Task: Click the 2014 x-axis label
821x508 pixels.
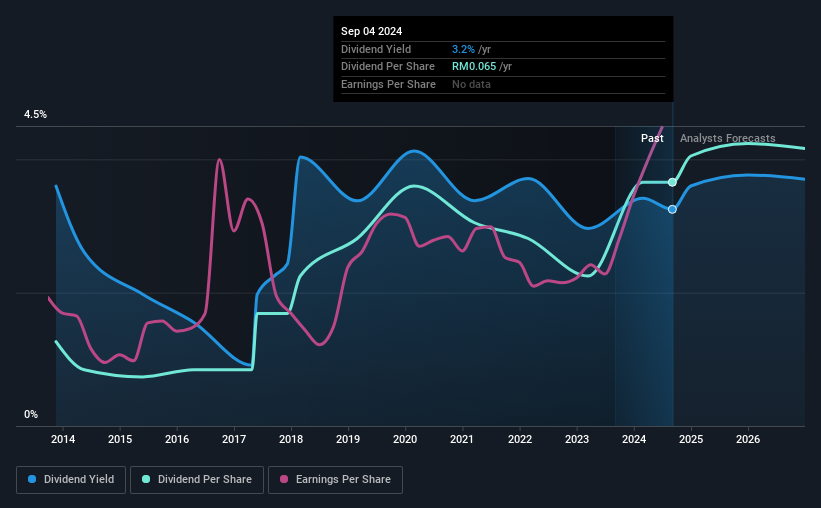Action: click(x=63, y=439)
